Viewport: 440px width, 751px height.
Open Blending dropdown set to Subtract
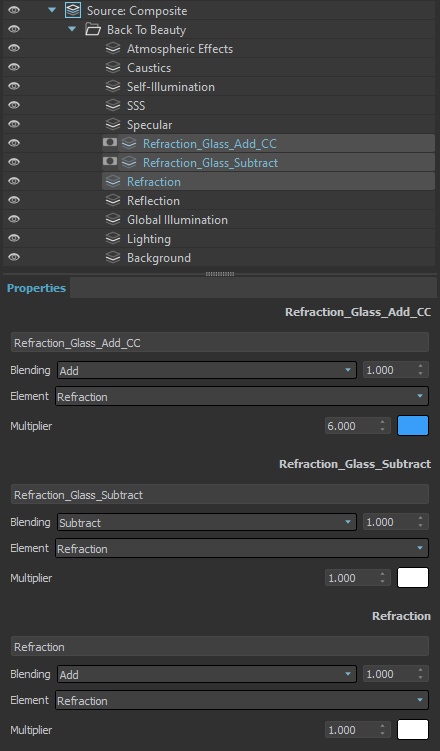(x=206, y=522)
